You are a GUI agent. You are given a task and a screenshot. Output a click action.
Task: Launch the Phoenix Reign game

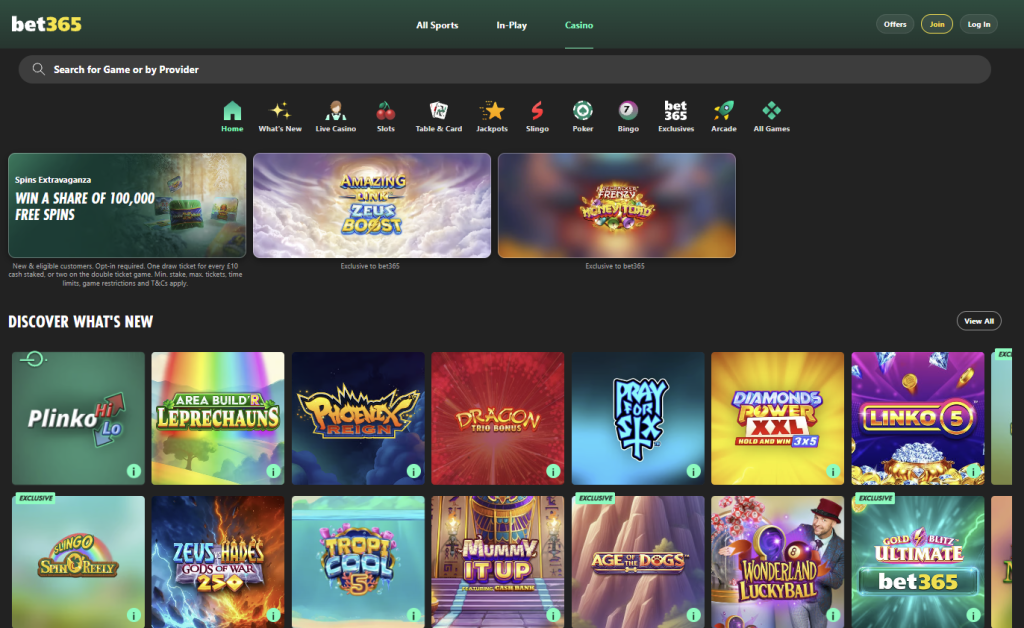[x=358, y=418]
